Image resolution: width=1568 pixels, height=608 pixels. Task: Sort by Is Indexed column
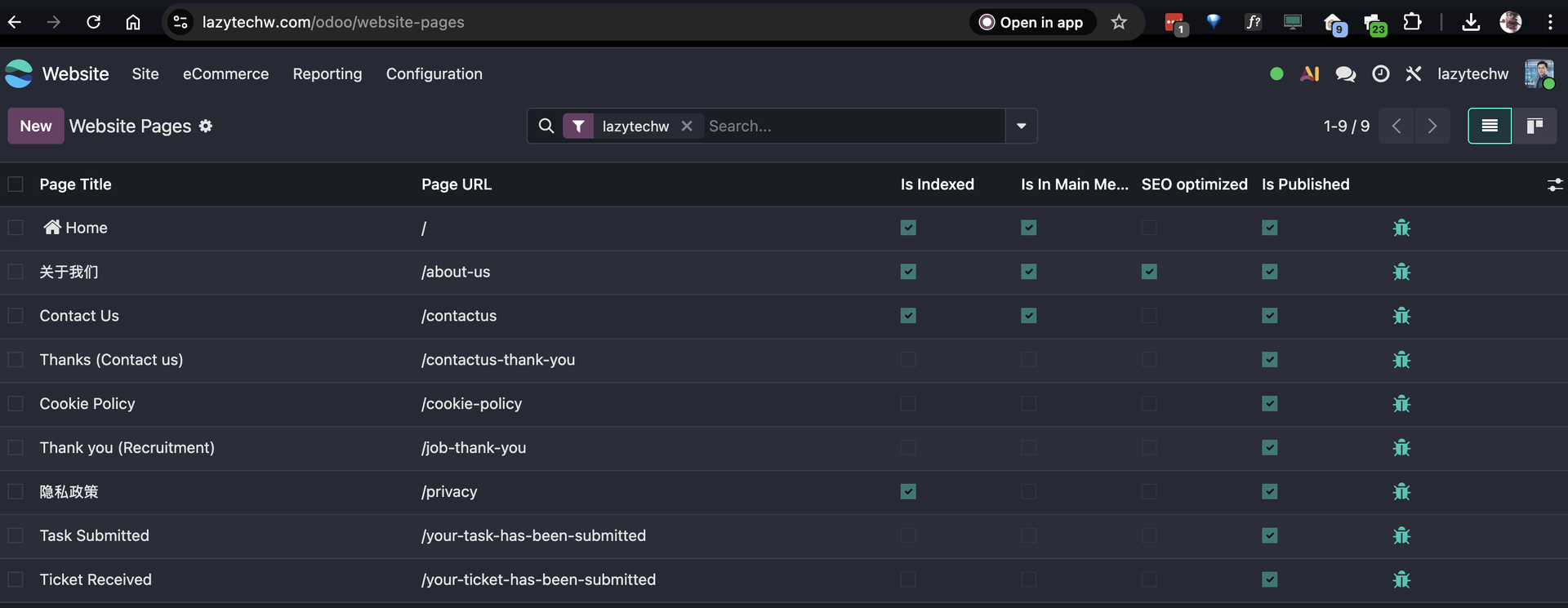[x=938, y=184]
